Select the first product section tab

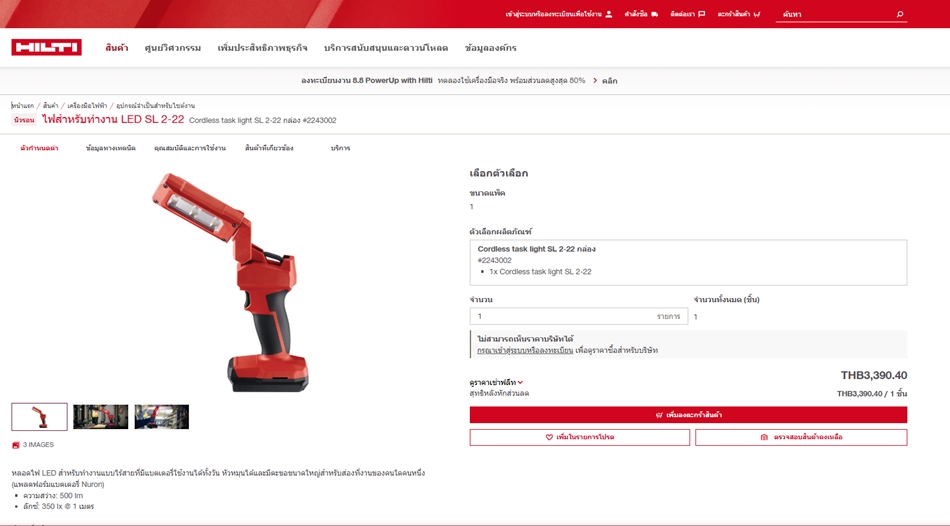tap(39, 148)
